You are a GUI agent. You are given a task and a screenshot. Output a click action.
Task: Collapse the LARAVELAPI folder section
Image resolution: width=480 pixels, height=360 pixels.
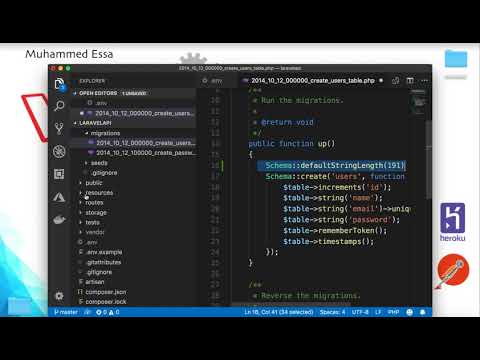click(x=133, y=123)
